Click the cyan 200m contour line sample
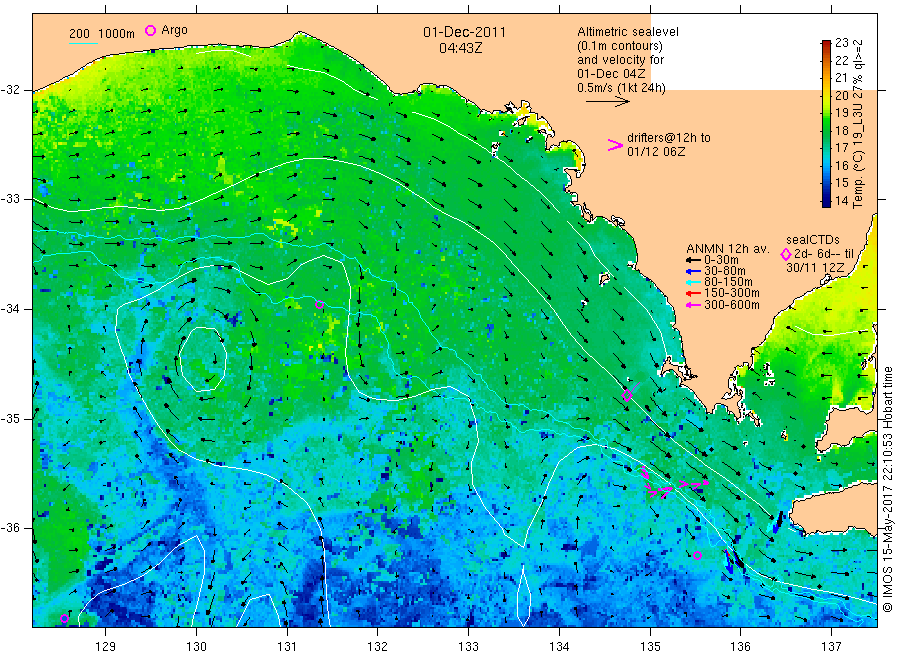The width and height of the screenshot is (900, 660). (x=83, y=43)
